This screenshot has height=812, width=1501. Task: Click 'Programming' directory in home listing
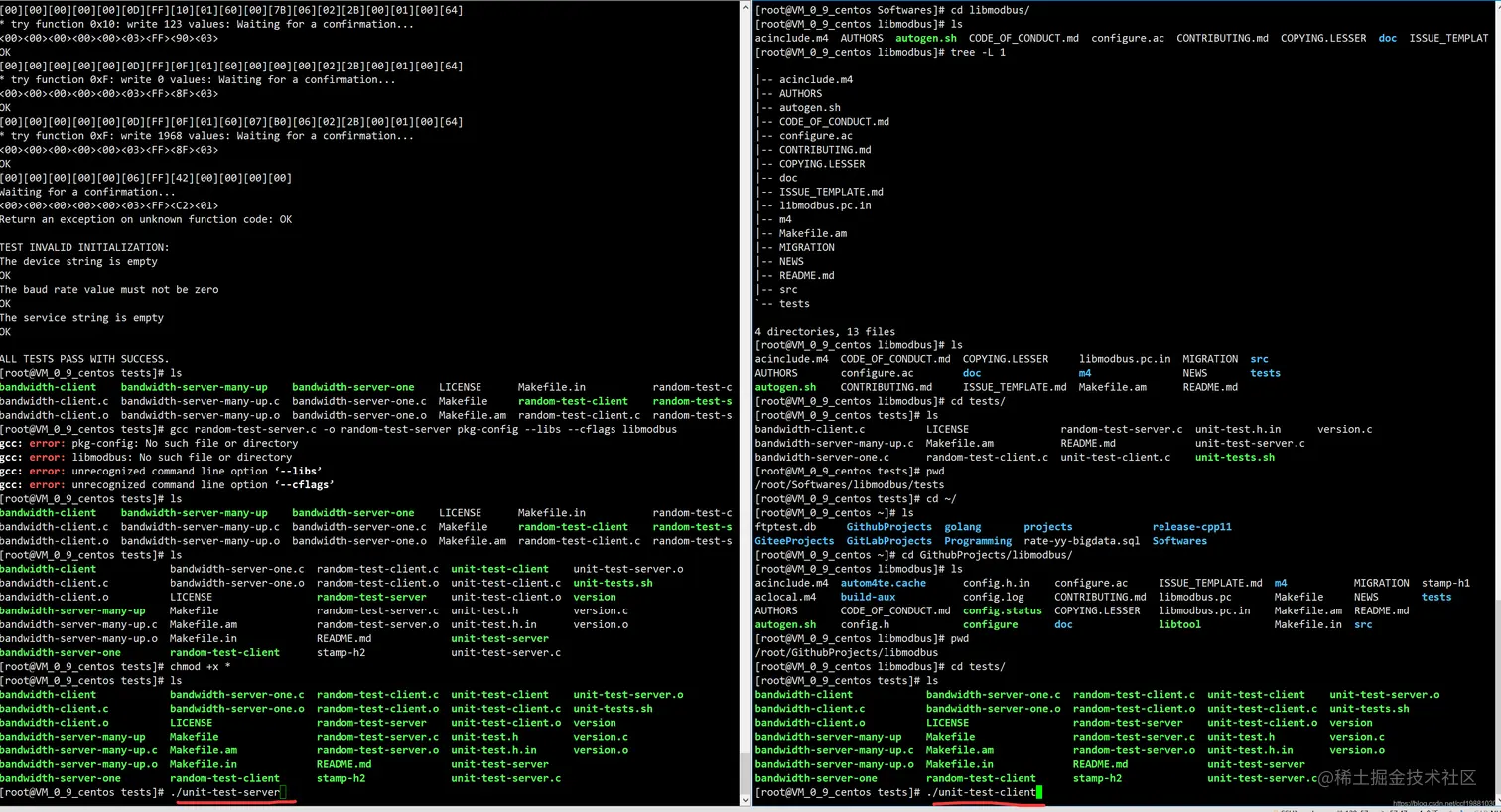(978, 541)
